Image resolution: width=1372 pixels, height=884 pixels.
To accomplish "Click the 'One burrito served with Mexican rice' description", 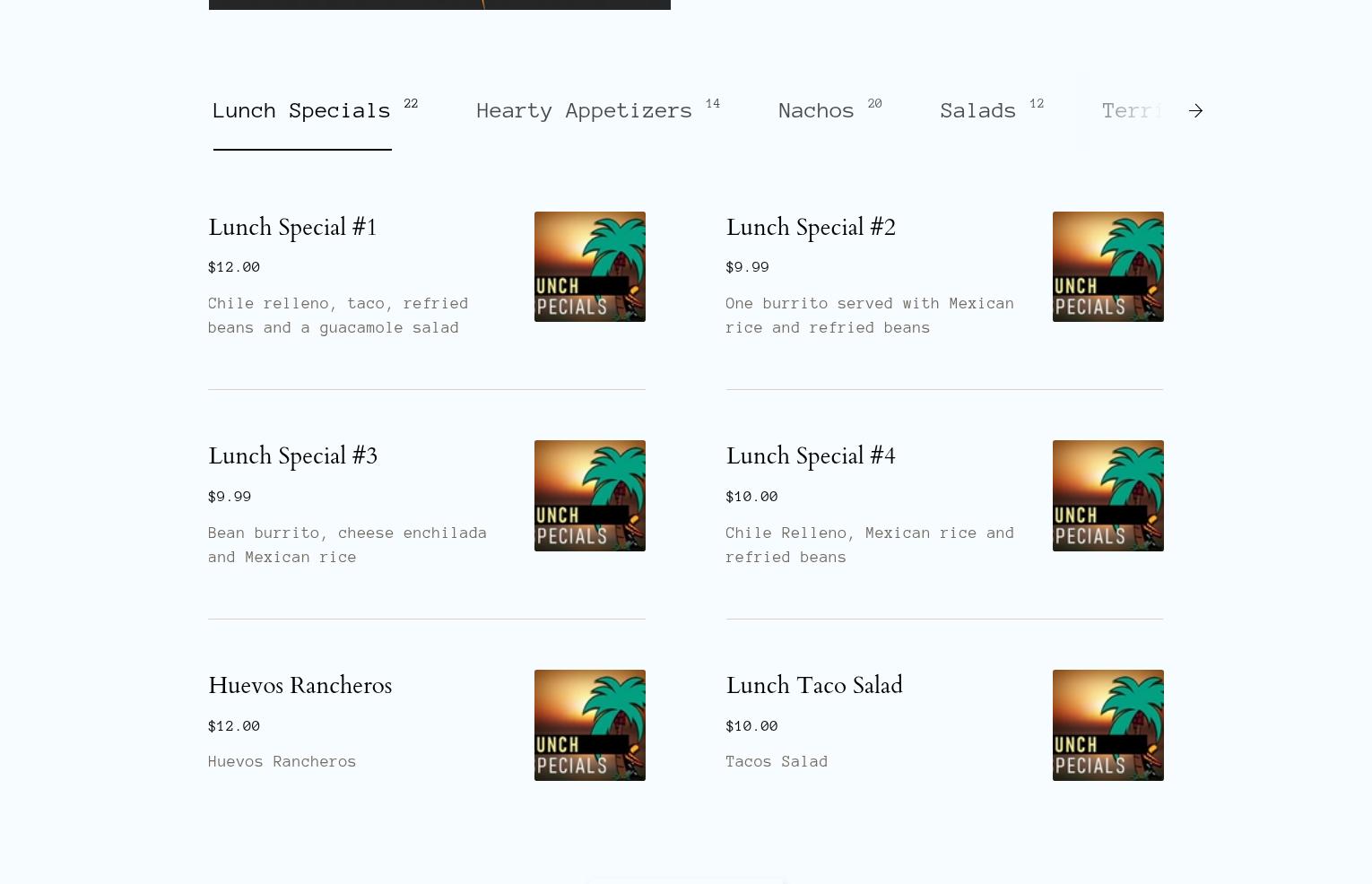I will pos(870,316).
